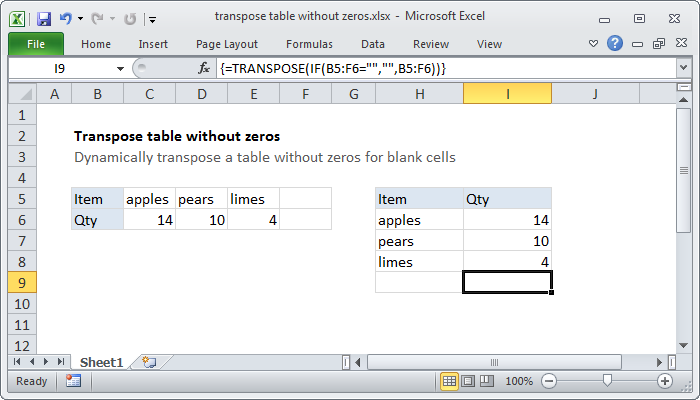Screen dimensions: 700x400
Task: Open the File tab
Action: [x=36, y=44]
